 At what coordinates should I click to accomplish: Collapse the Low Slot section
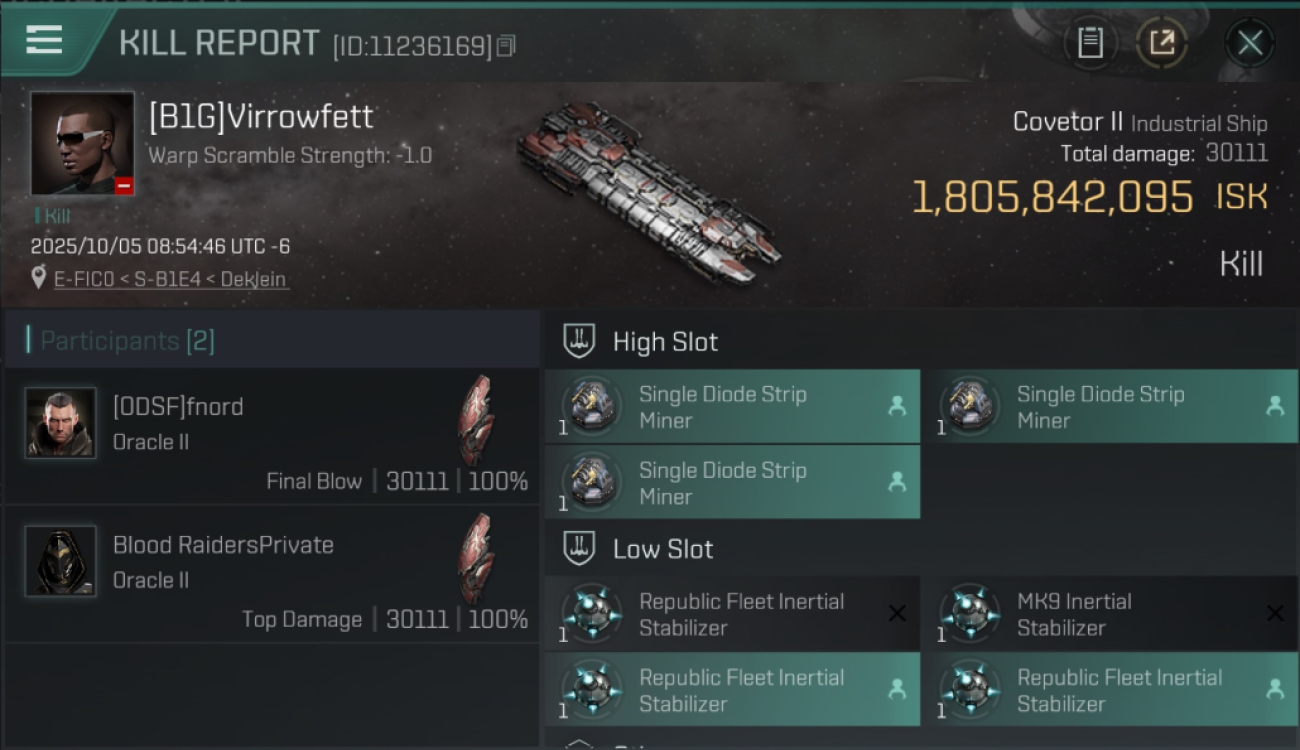[x=579, y=548]
